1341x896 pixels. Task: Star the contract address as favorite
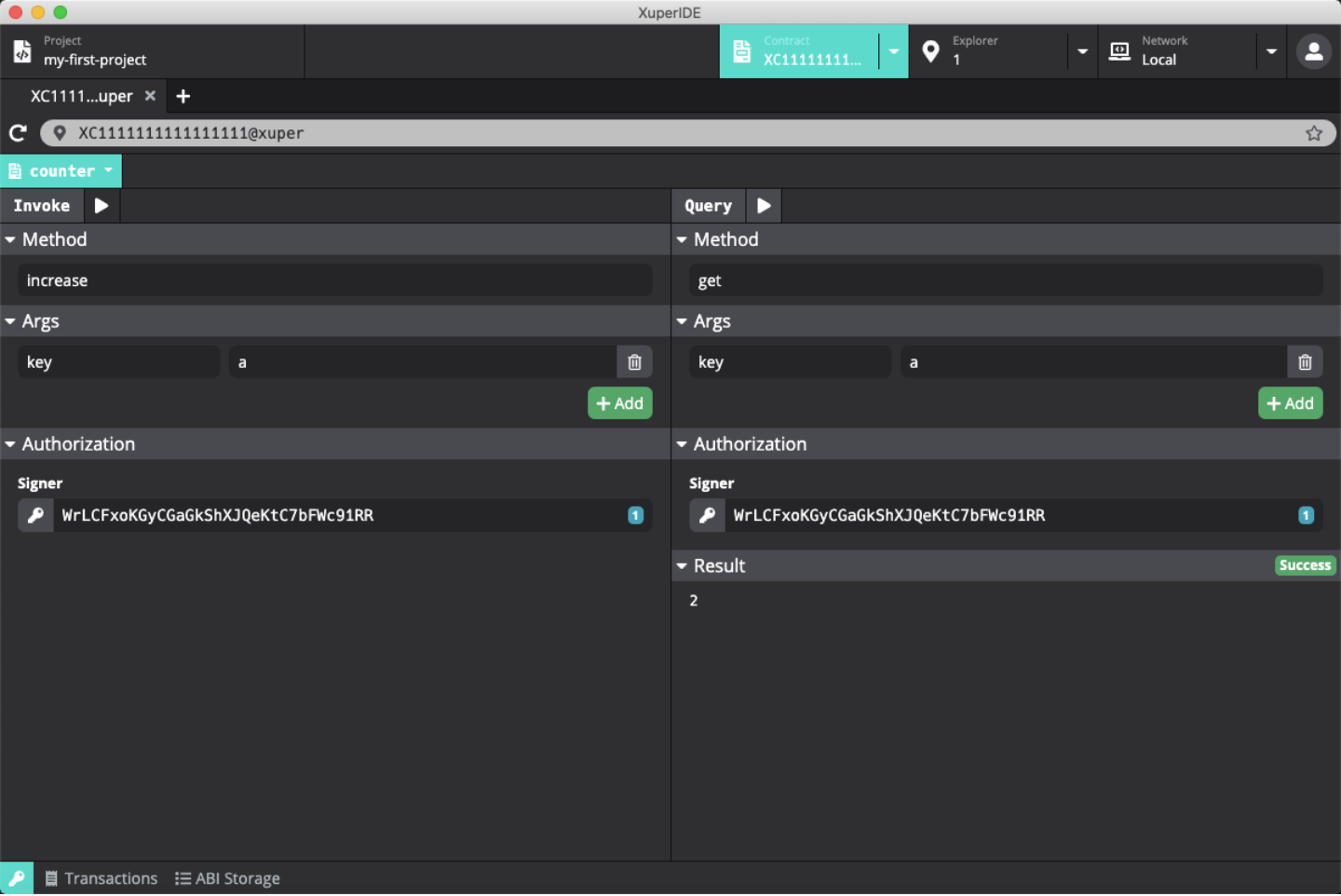click(x=1313, y=133)
